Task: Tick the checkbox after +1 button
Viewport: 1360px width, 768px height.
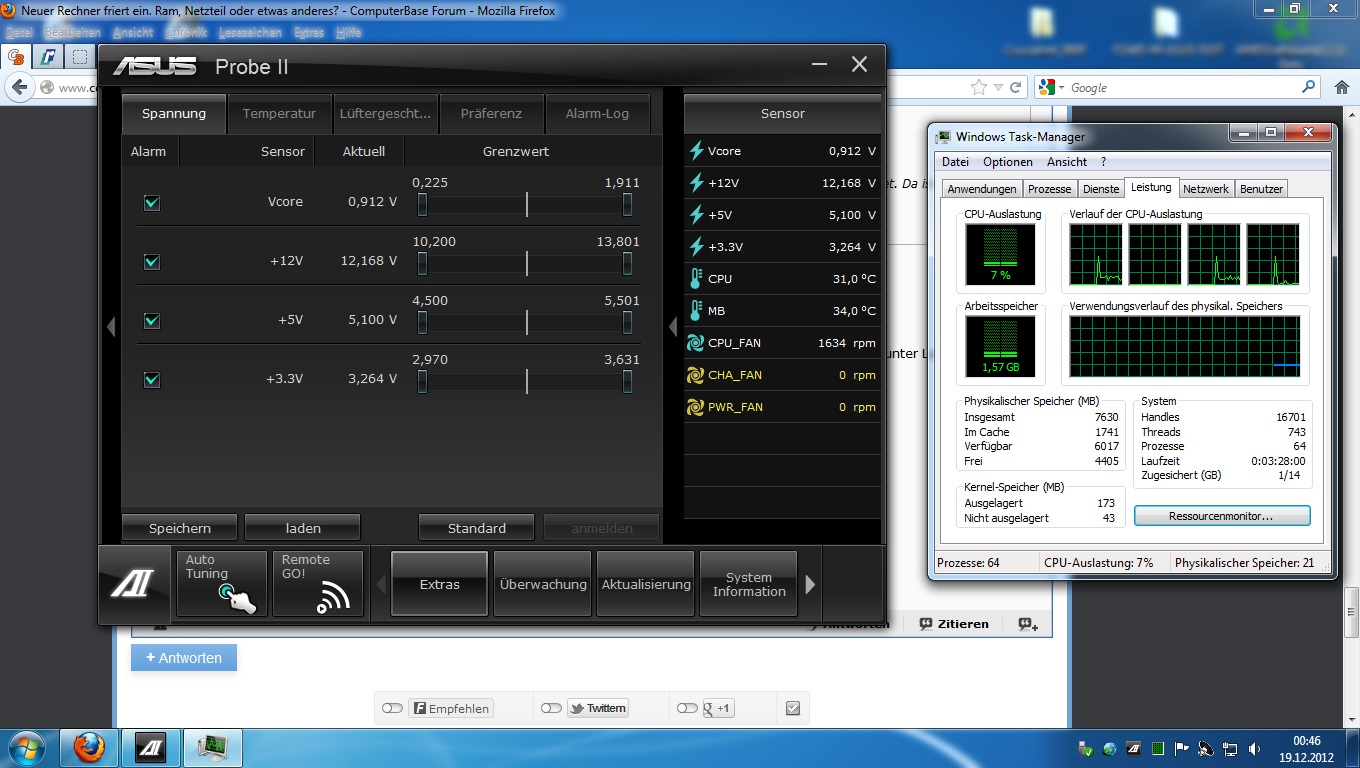Action: pyautogui.click(x=793, y=708)
